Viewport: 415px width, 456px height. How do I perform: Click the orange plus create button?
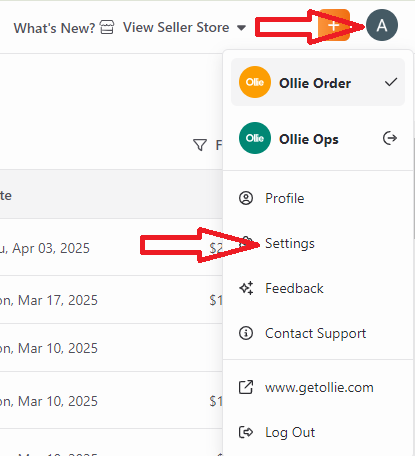[334, 25]
